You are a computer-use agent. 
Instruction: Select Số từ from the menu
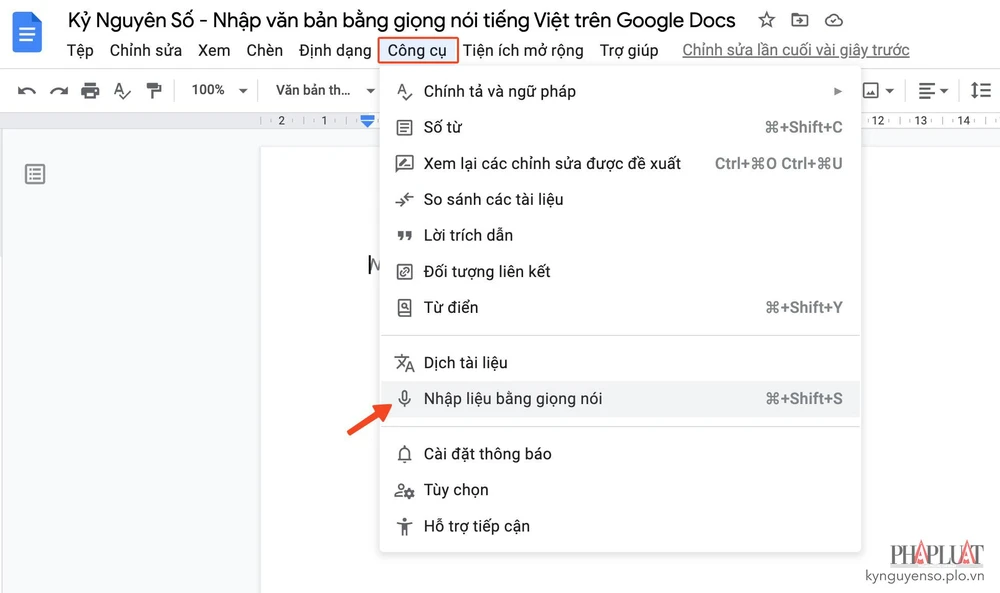(445, 127)
